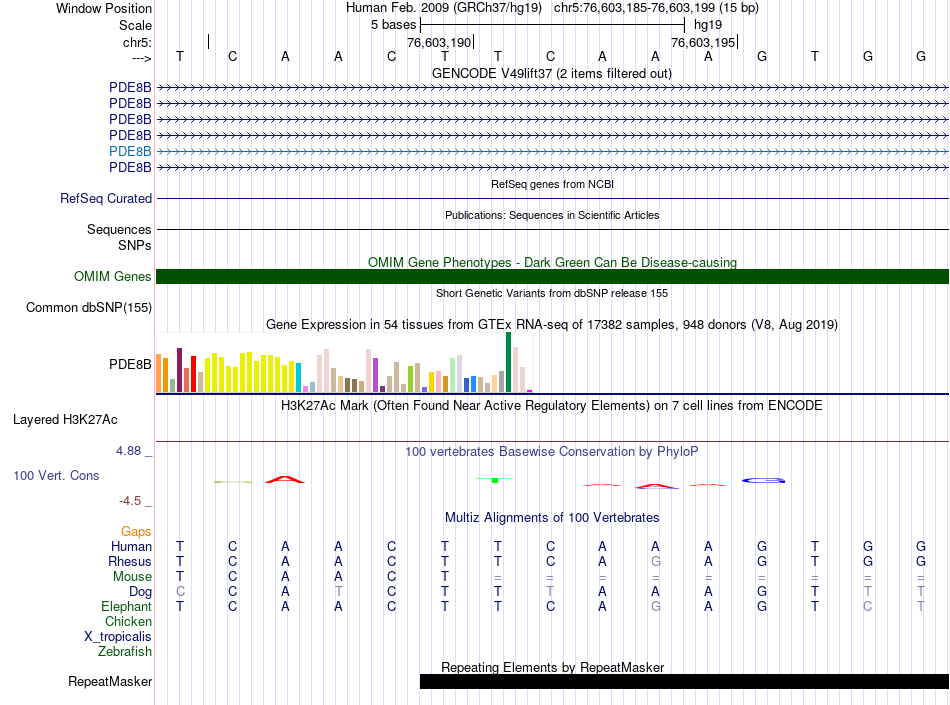Click the RepeatMasker track label
This screenshot has height=705, width=950.
(x=110, y=682)
